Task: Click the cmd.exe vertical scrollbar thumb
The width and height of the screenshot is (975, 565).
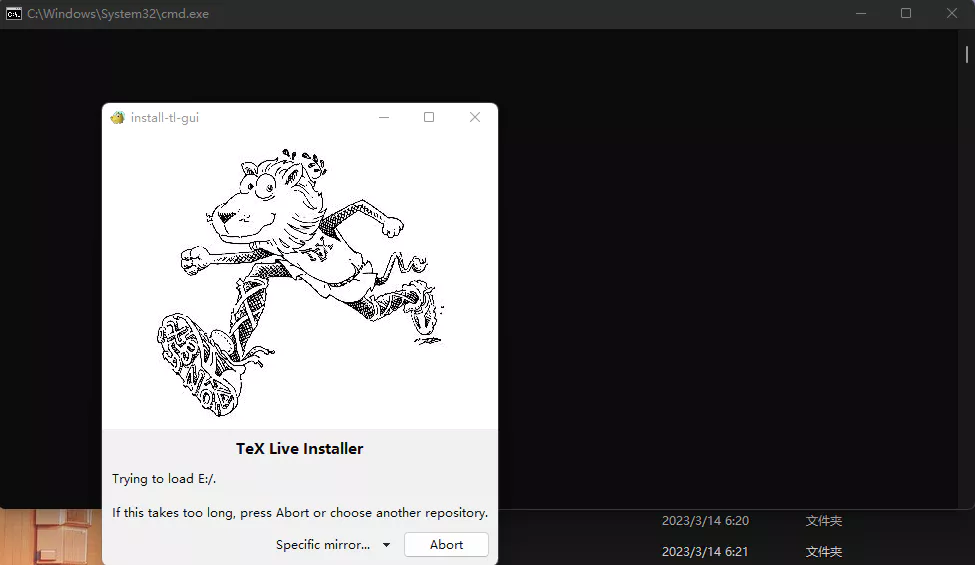Action: (967, 55)
